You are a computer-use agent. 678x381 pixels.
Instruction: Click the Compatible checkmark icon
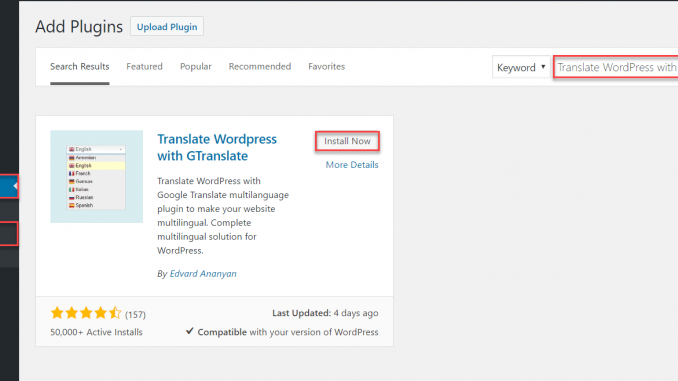[189, 331]
